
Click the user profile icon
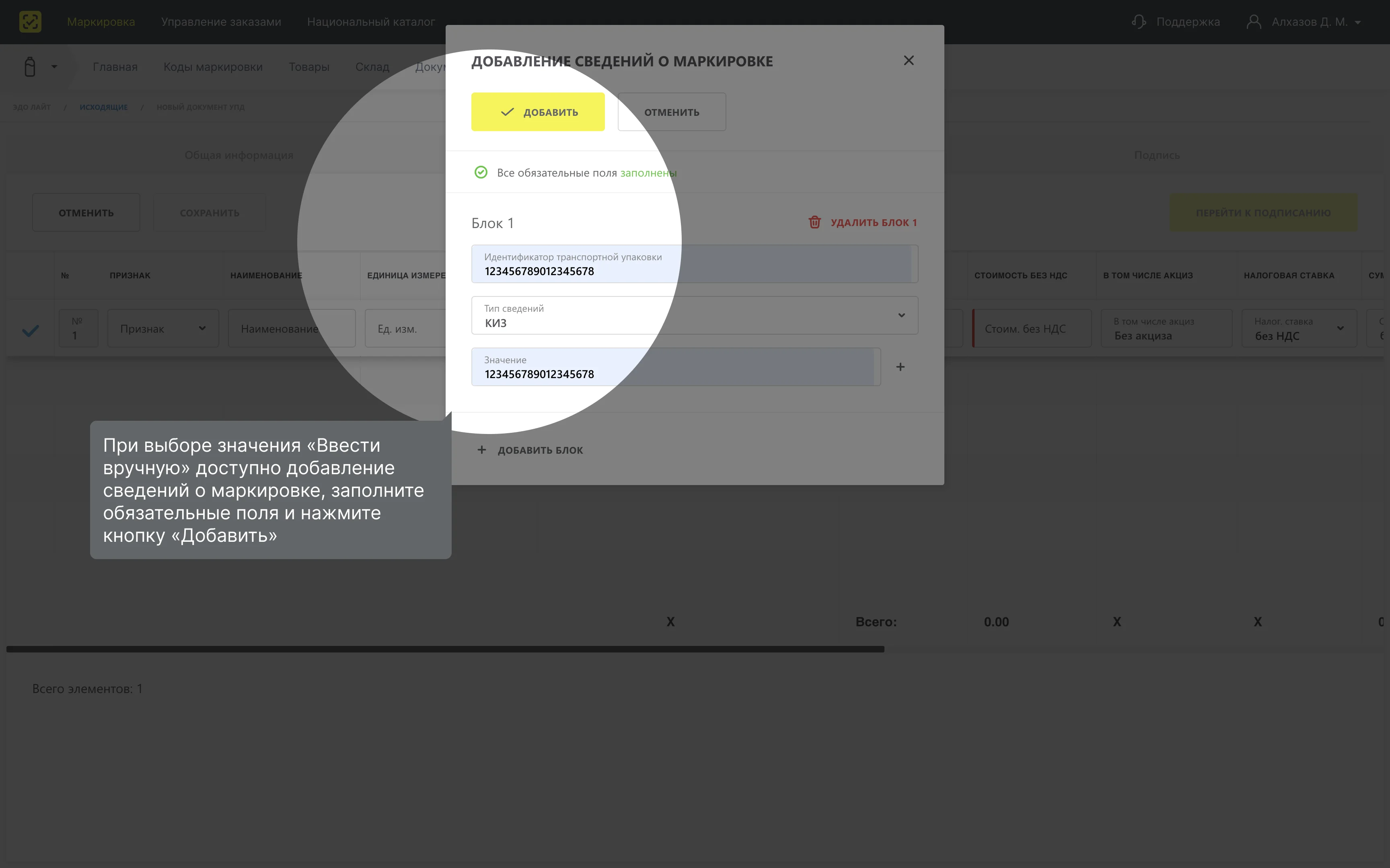point(1253,22)
